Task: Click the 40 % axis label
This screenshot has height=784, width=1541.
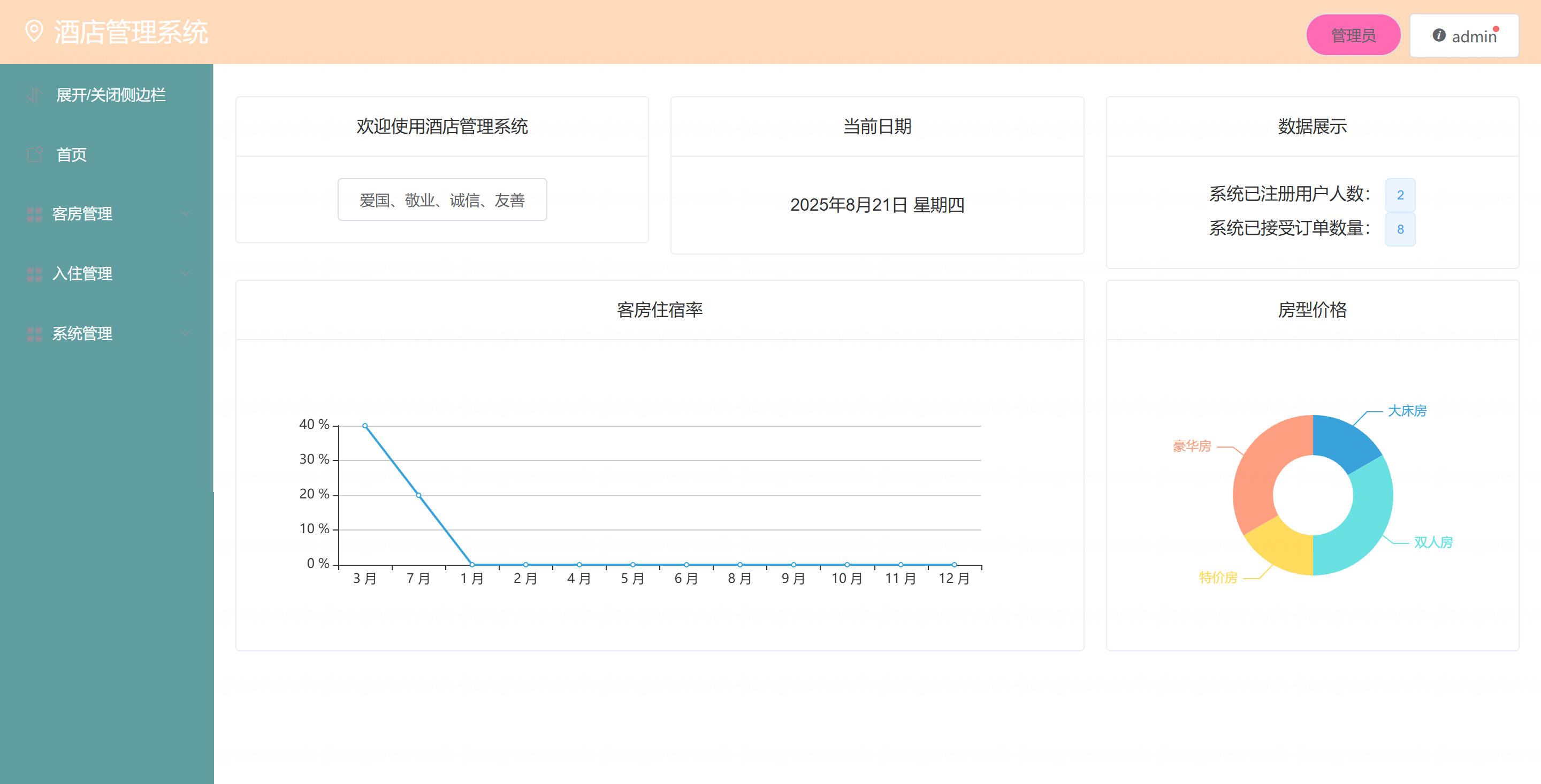Action: tap(314, 425)
